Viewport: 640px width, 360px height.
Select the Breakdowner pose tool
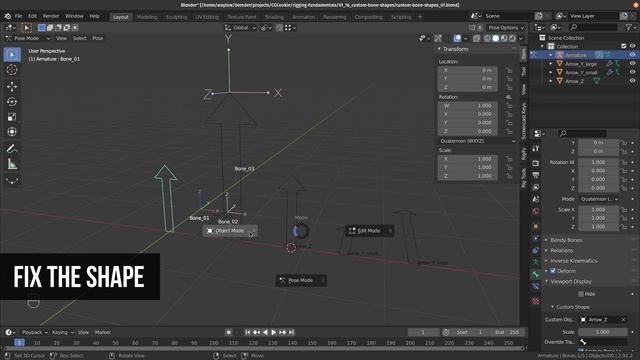point(12,180)
